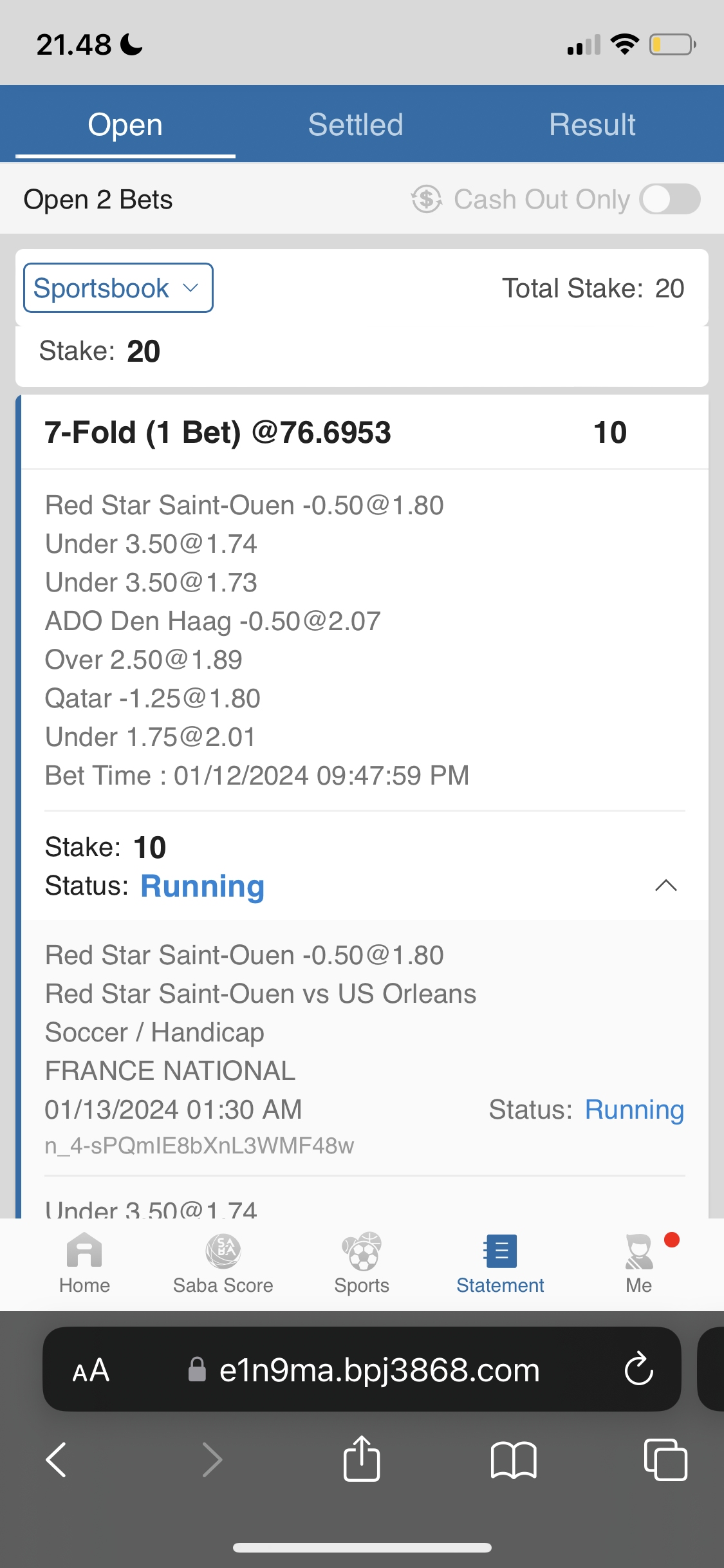Go back with browser back arrow
724x1568 pixels.
coord(57,1459)
